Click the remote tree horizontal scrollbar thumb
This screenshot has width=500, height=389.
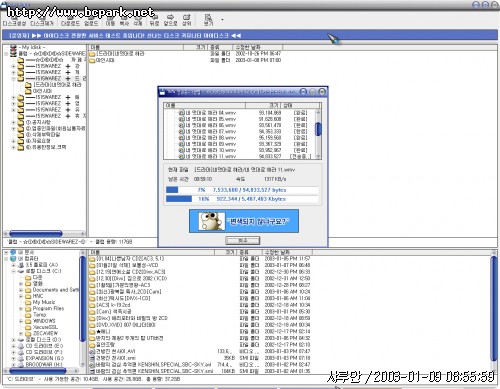pyautogui.click(x=36, y=234)
